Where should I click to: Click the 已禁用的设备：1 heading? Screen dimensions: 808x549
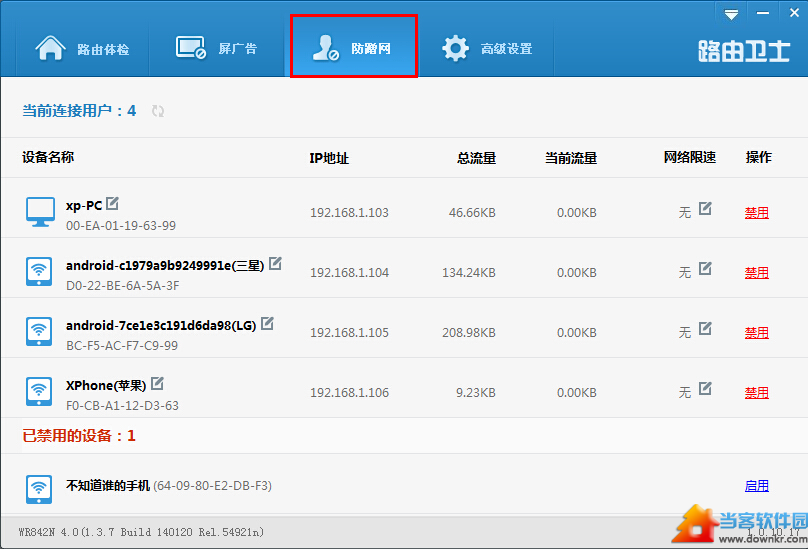pos(79,436)
